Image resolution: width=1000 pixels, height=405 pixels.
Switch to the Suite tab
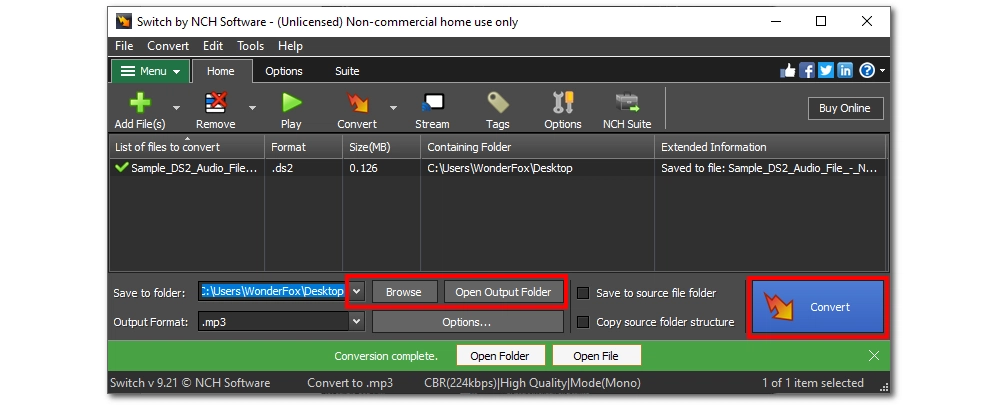(x=347, y=71)
